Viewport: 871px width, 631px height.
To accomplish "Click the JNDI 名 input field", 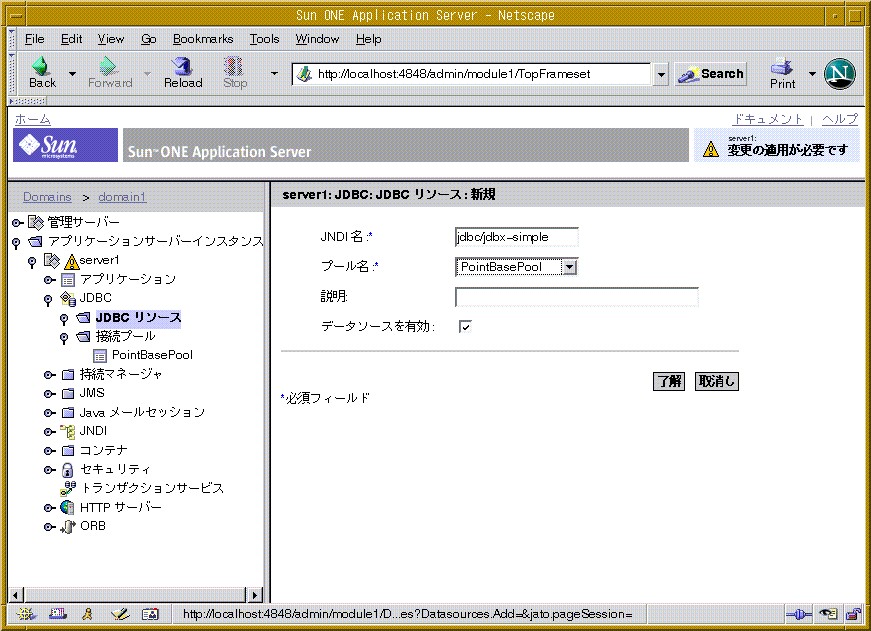I will point(517,237).
